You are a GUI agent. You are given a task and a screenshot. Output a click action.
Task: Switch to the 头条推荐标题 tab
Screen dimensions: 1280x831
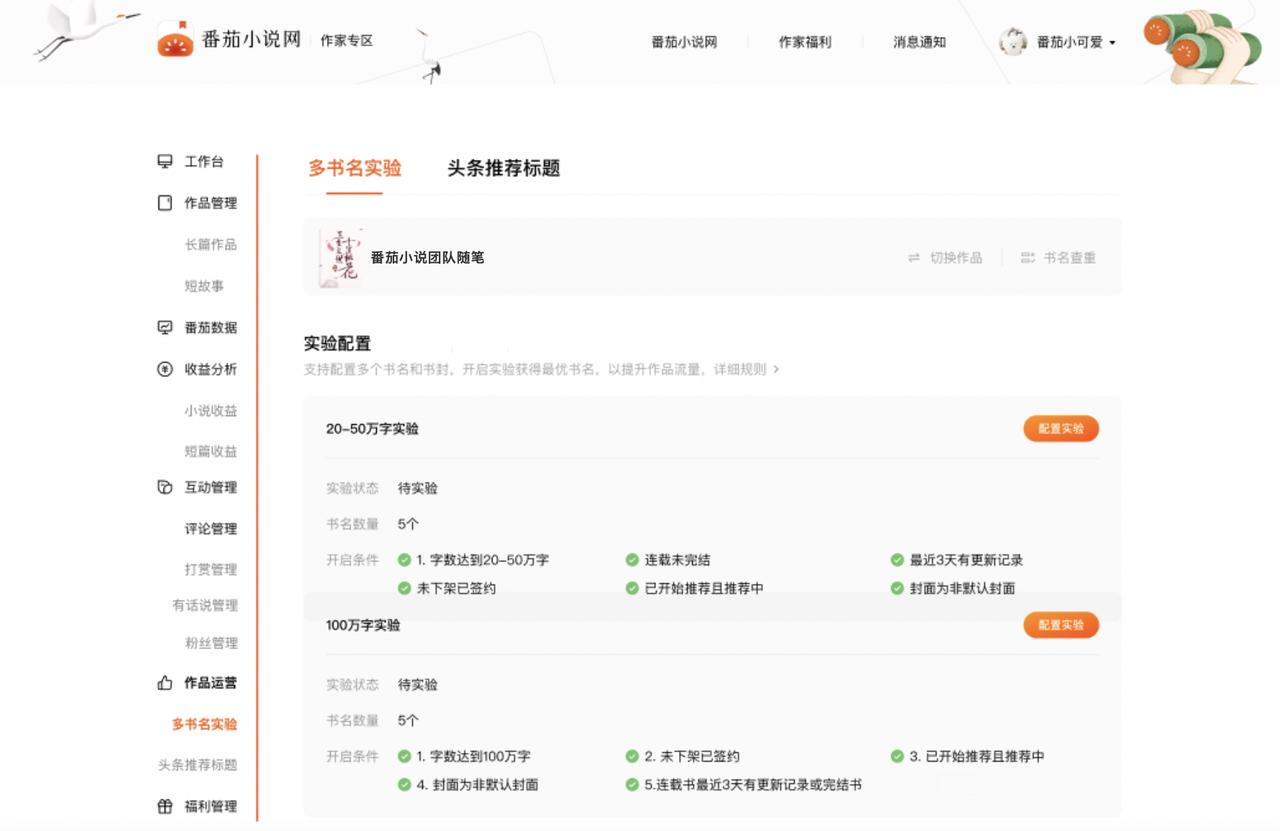pyautogui.click(x=503, y=168)
